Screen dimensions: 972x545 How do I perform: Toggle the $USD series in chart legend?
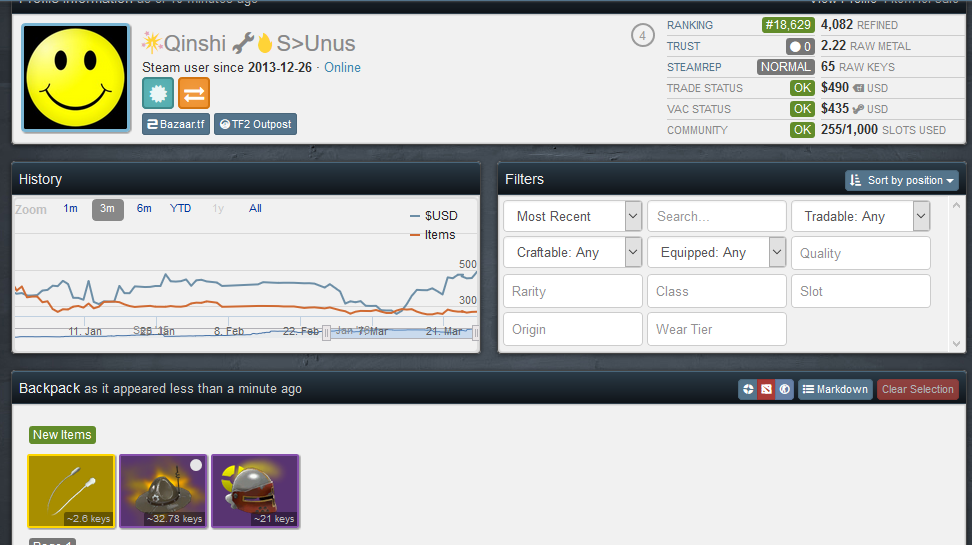pyautogui.click(x=434, y=216)
